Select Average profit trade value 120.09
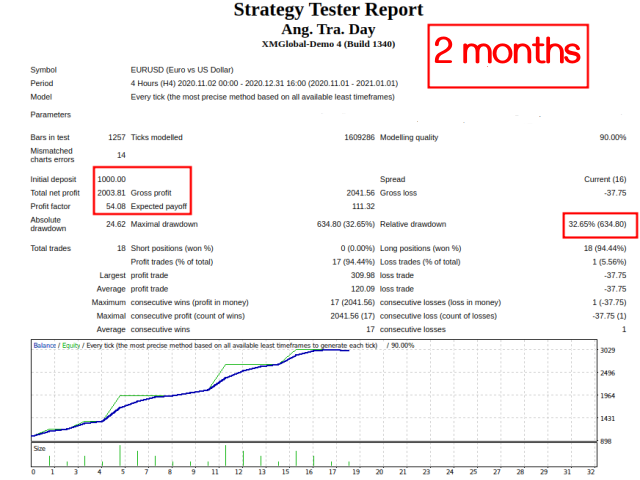 point(363,289)
